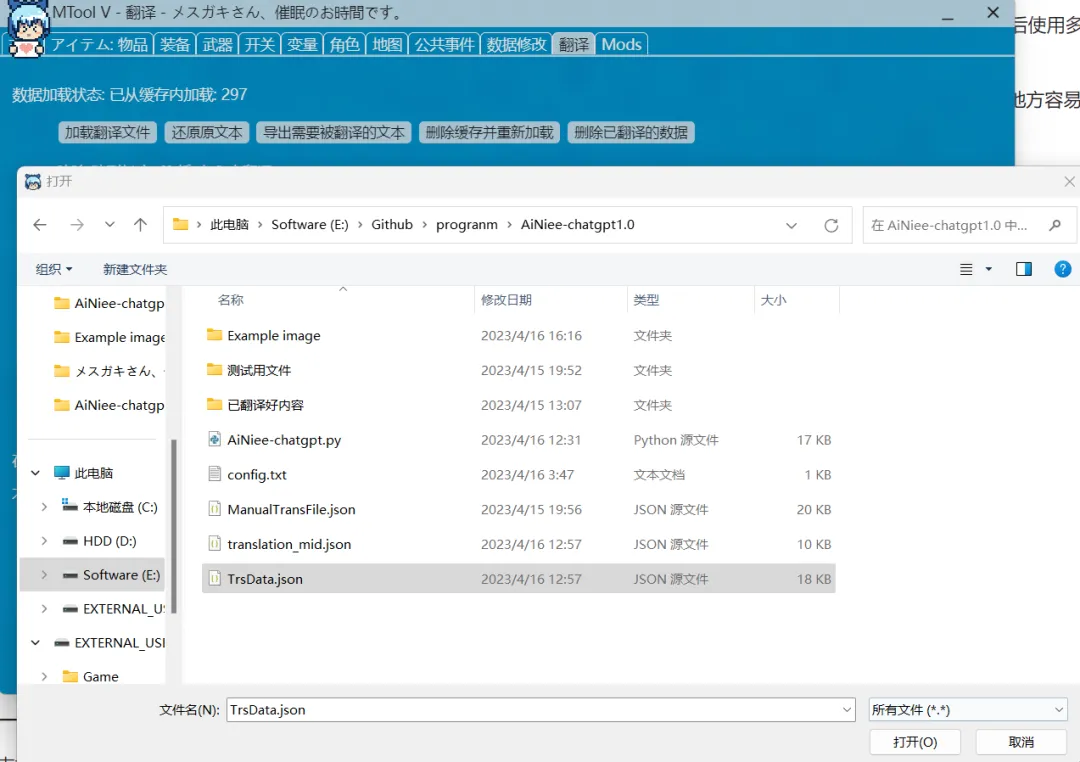This screenshot has height=762, width=1080.
Task: Click the 加载翻译文件 button
Action: [x=108, y=132]
